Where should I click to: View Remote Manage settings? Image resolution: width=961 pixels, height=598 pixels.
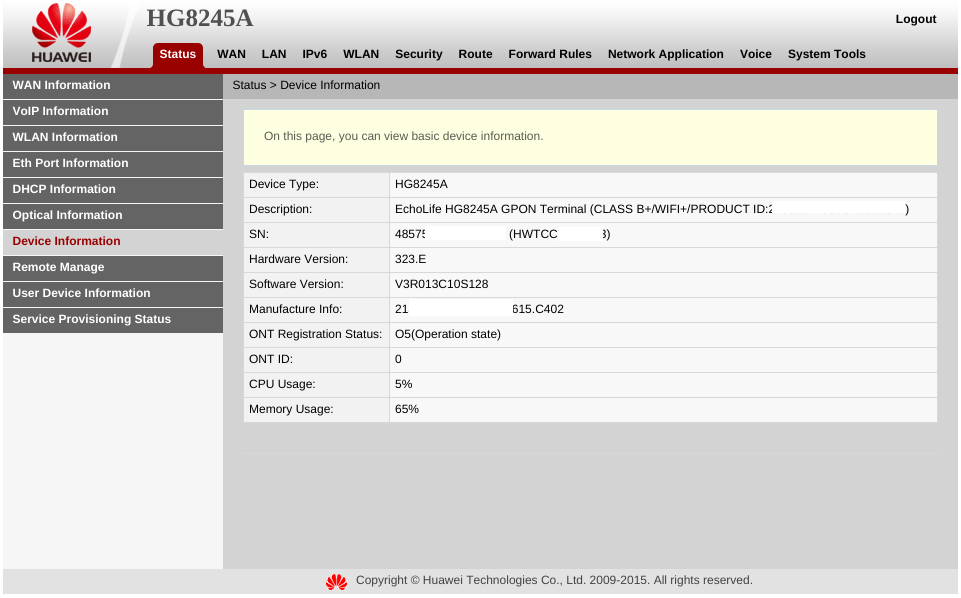57,267
